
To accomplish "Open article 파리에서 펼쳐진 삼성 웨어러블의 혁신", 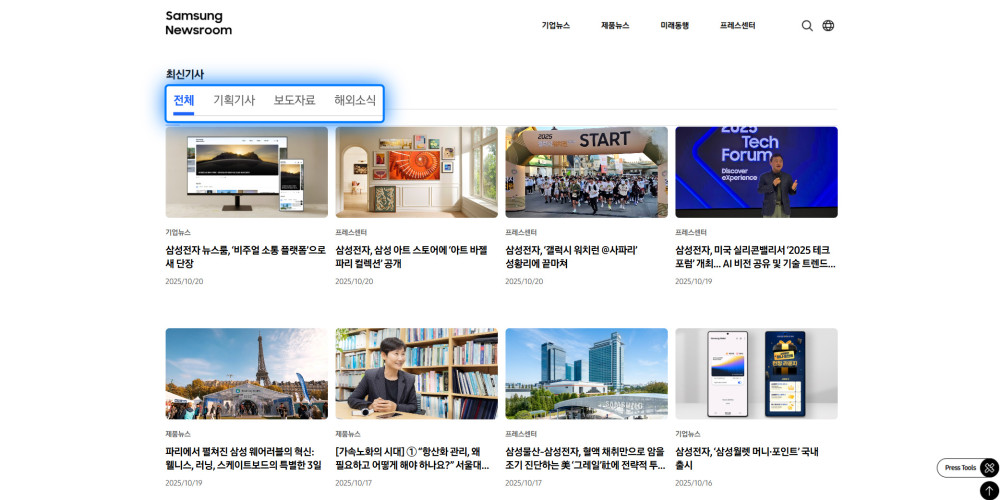I will (x=244, y=458).
